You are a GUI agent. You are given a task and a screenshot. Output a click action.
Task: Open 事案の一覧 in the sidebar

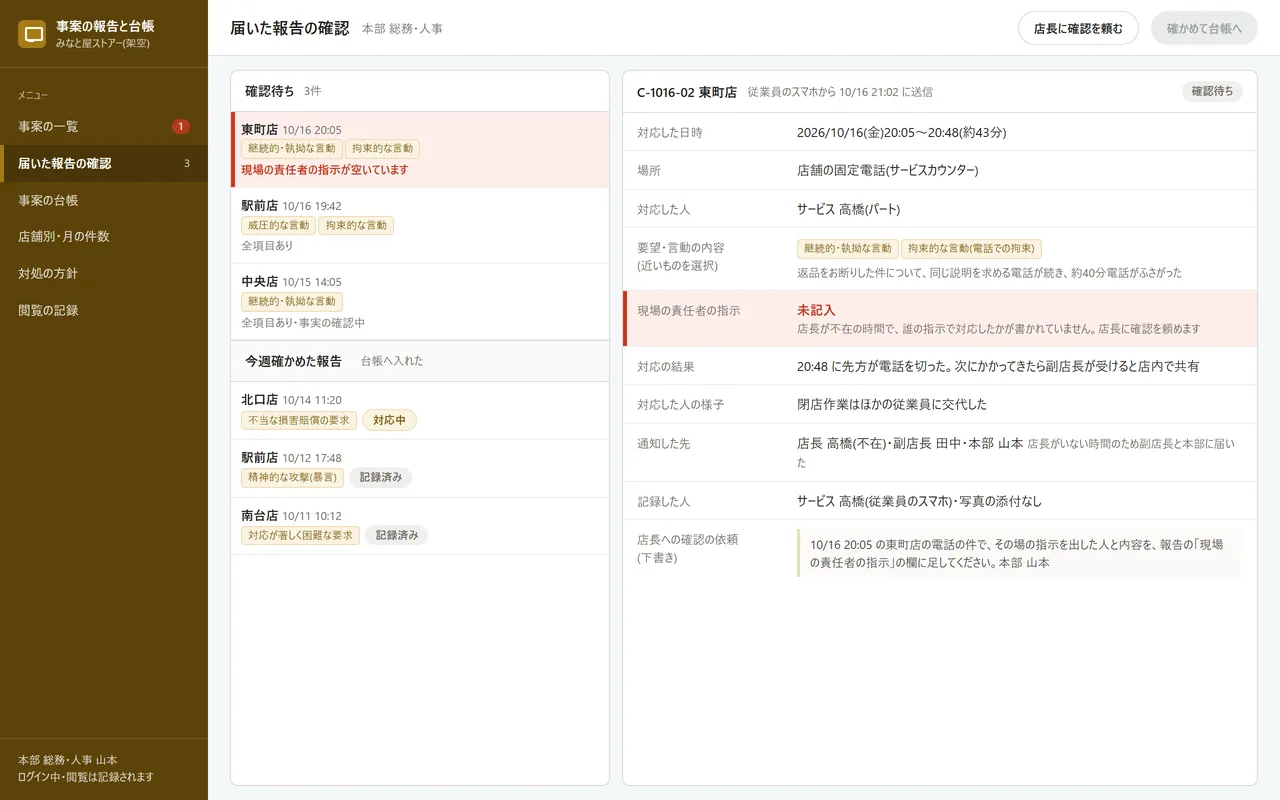coord(104,126)
